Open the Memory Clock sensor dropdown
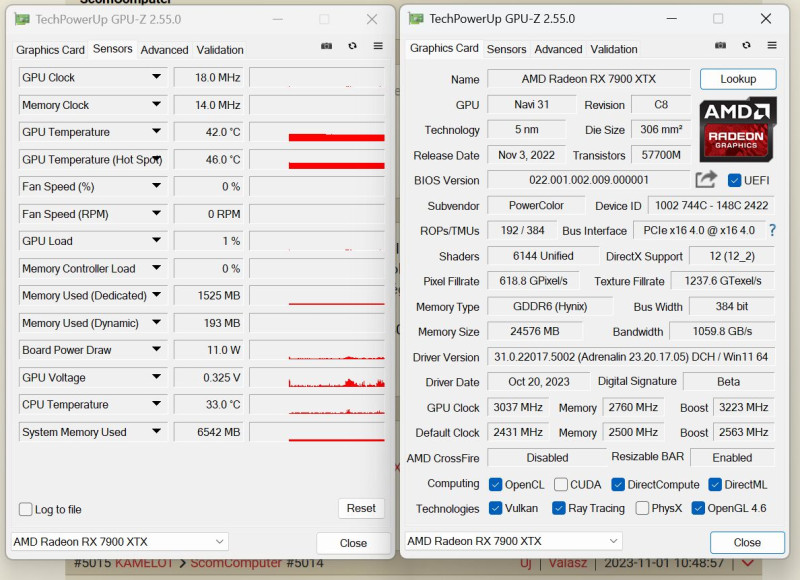800x580 pixels. (156, 105)
